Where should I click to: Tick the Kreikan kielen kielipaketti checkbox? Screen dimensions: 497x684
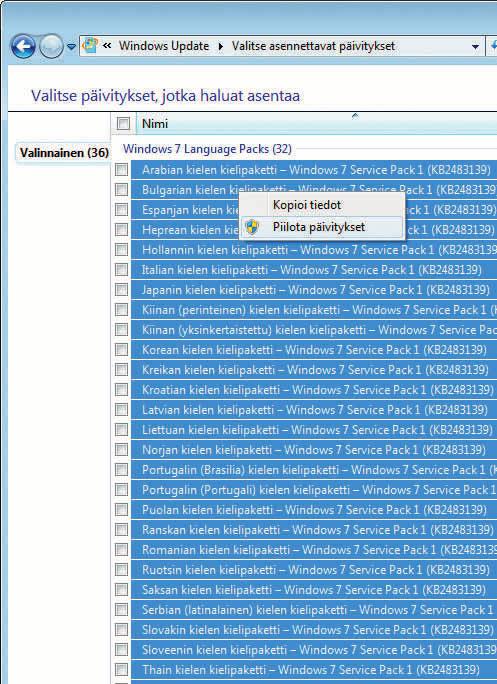pos(121,370)
